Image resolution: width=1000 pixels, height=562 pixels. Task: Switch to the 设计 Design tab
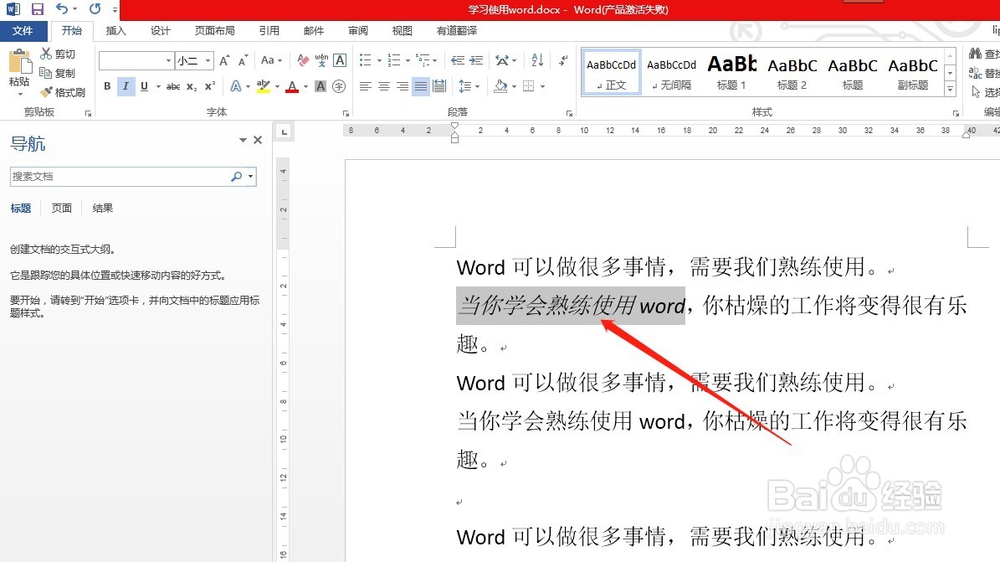(x=160, y=31)
